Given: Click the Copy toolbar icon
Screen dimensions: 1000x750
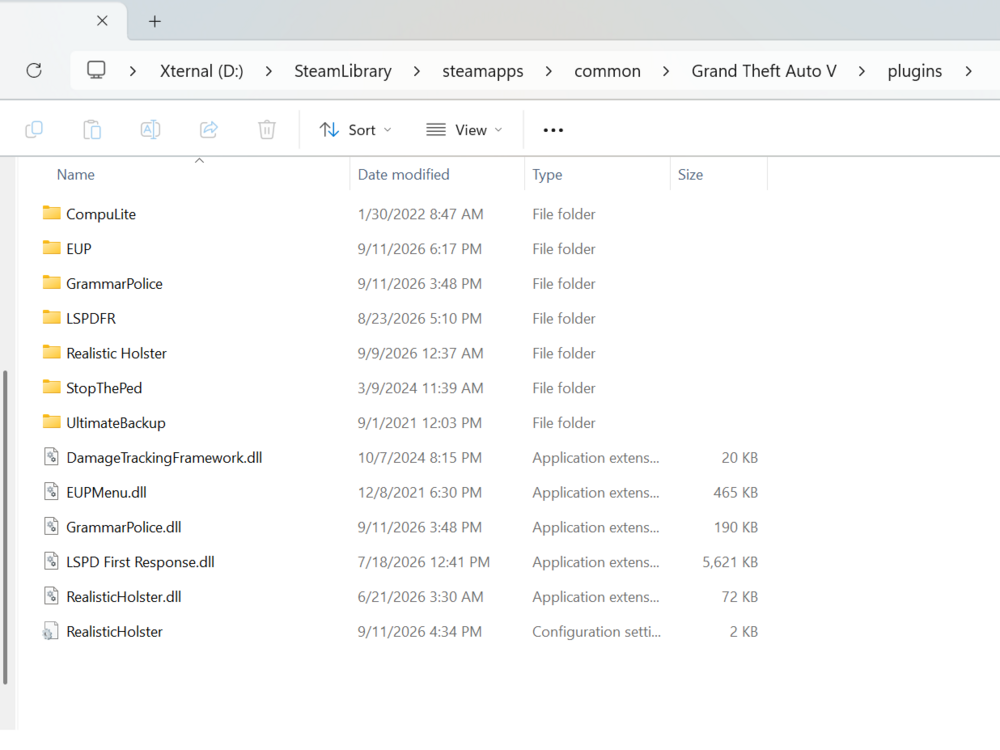Looking at the screenshot, I should click(34, 129).
